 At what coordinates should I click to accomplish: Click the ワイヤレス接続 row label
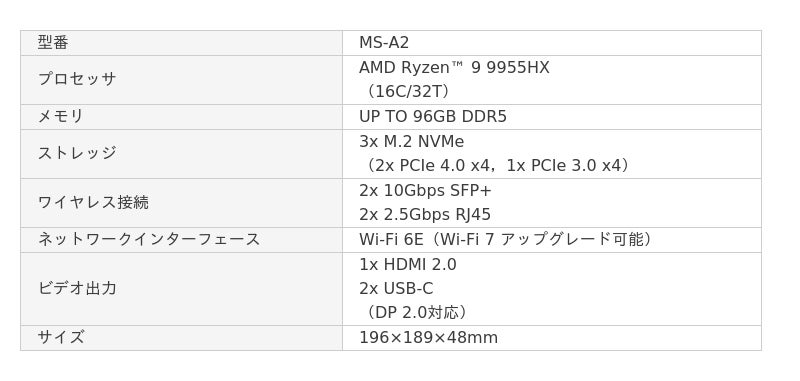tap(93, 202)
